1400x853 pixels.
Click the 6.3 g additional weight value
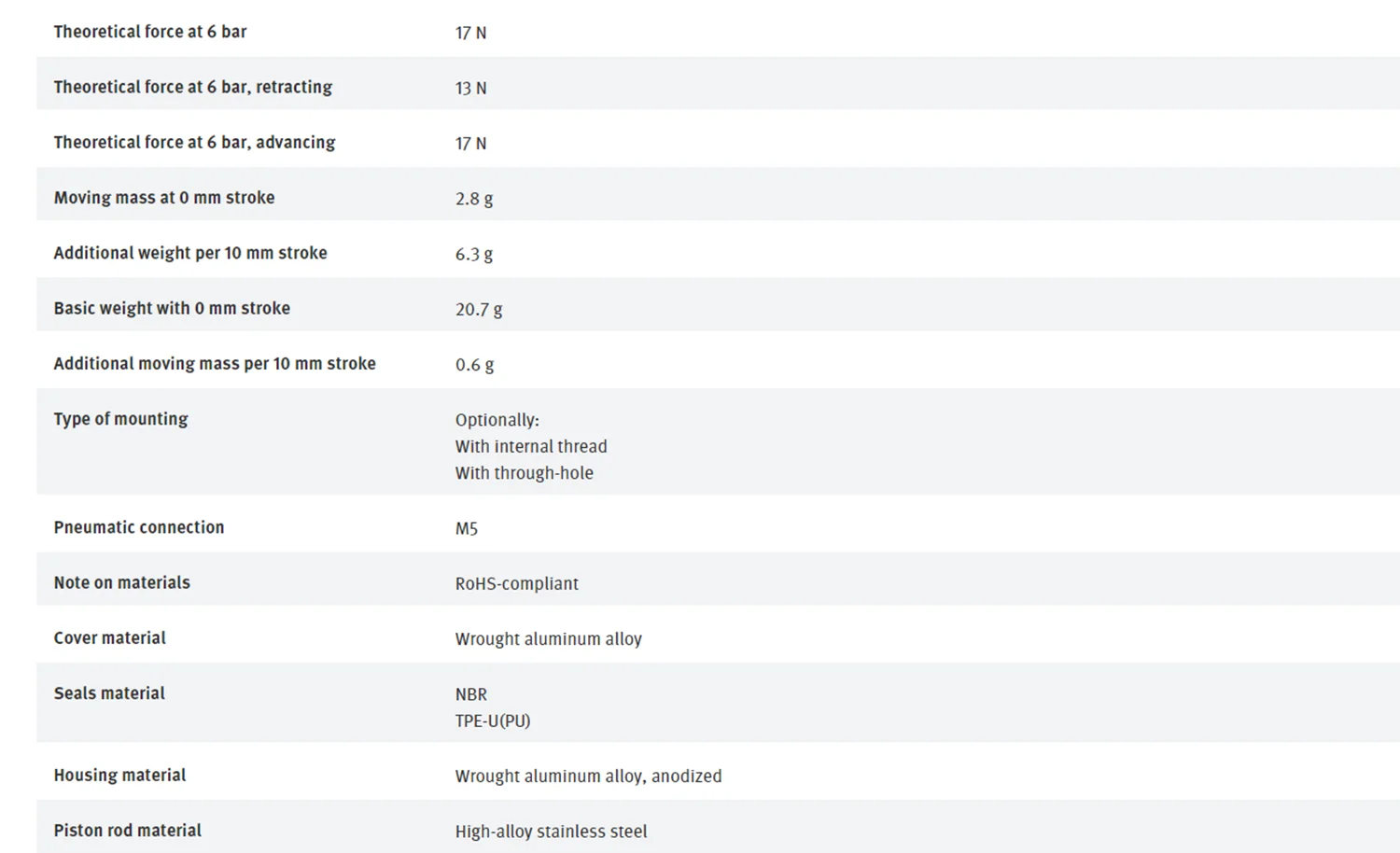click(474, 254)
